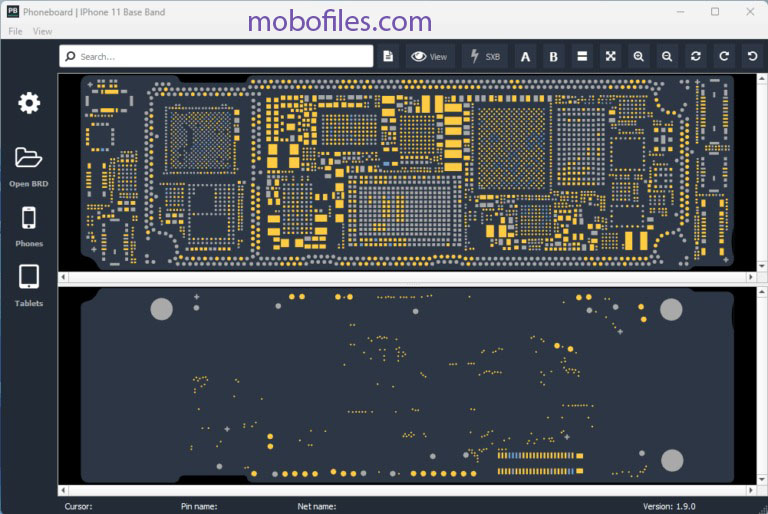Screen dimensions: 768x514
Task: Rotate board counter-clockwise
Action: [752, 56]
